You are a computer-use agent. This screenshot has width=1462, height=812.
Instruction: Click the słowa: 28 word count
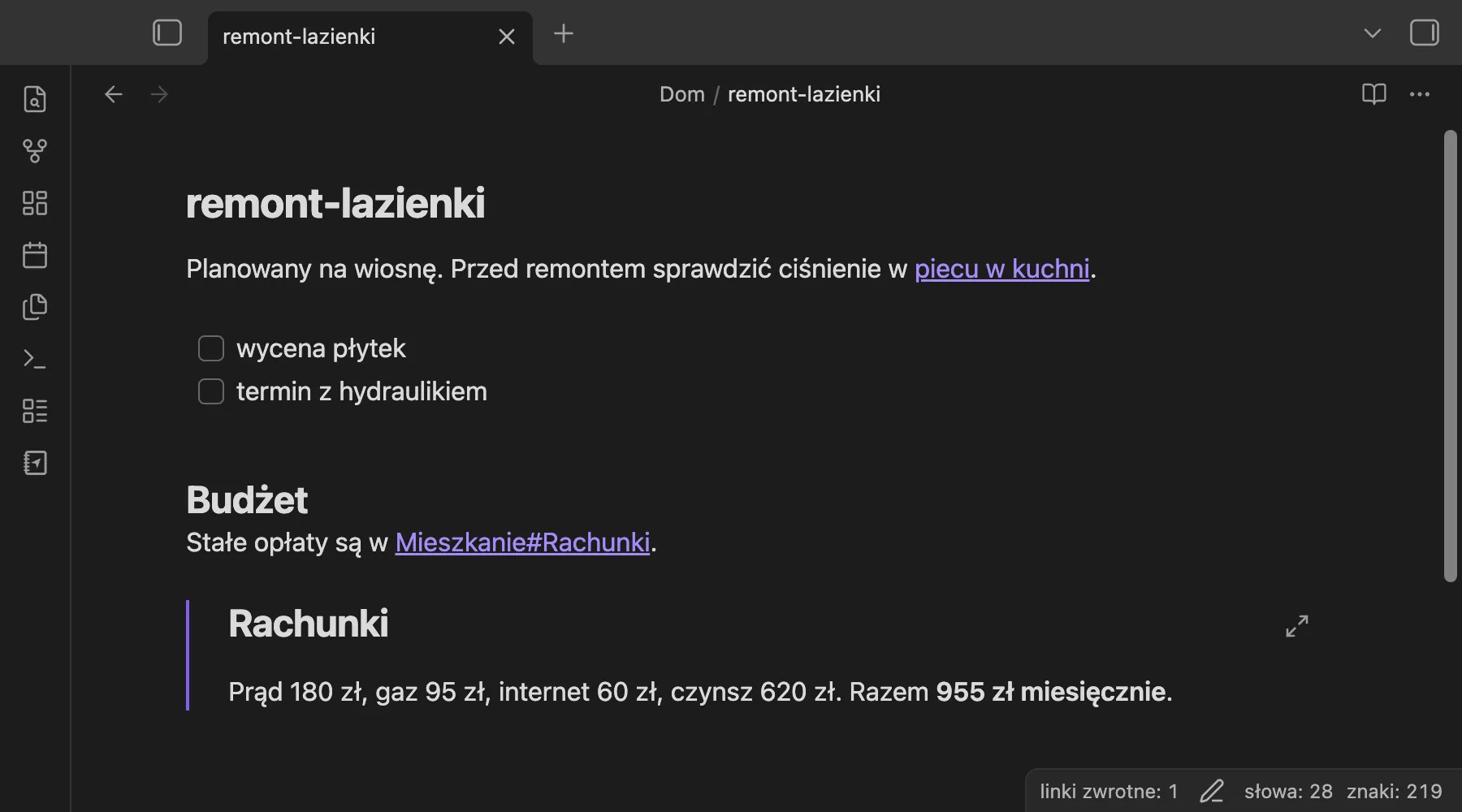[x=1288, y=791]
